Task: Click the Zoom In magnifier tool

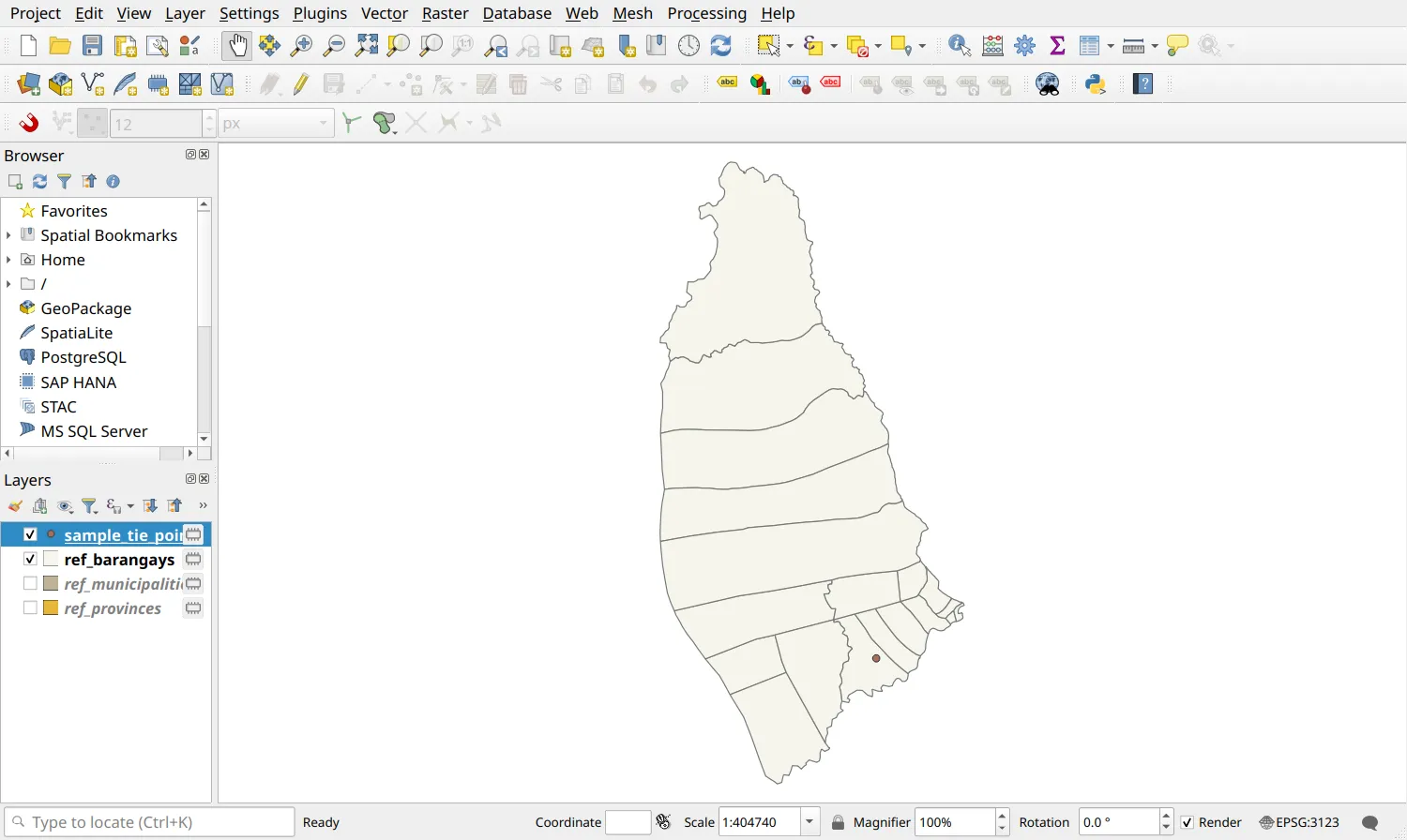Action: (301, 45)
